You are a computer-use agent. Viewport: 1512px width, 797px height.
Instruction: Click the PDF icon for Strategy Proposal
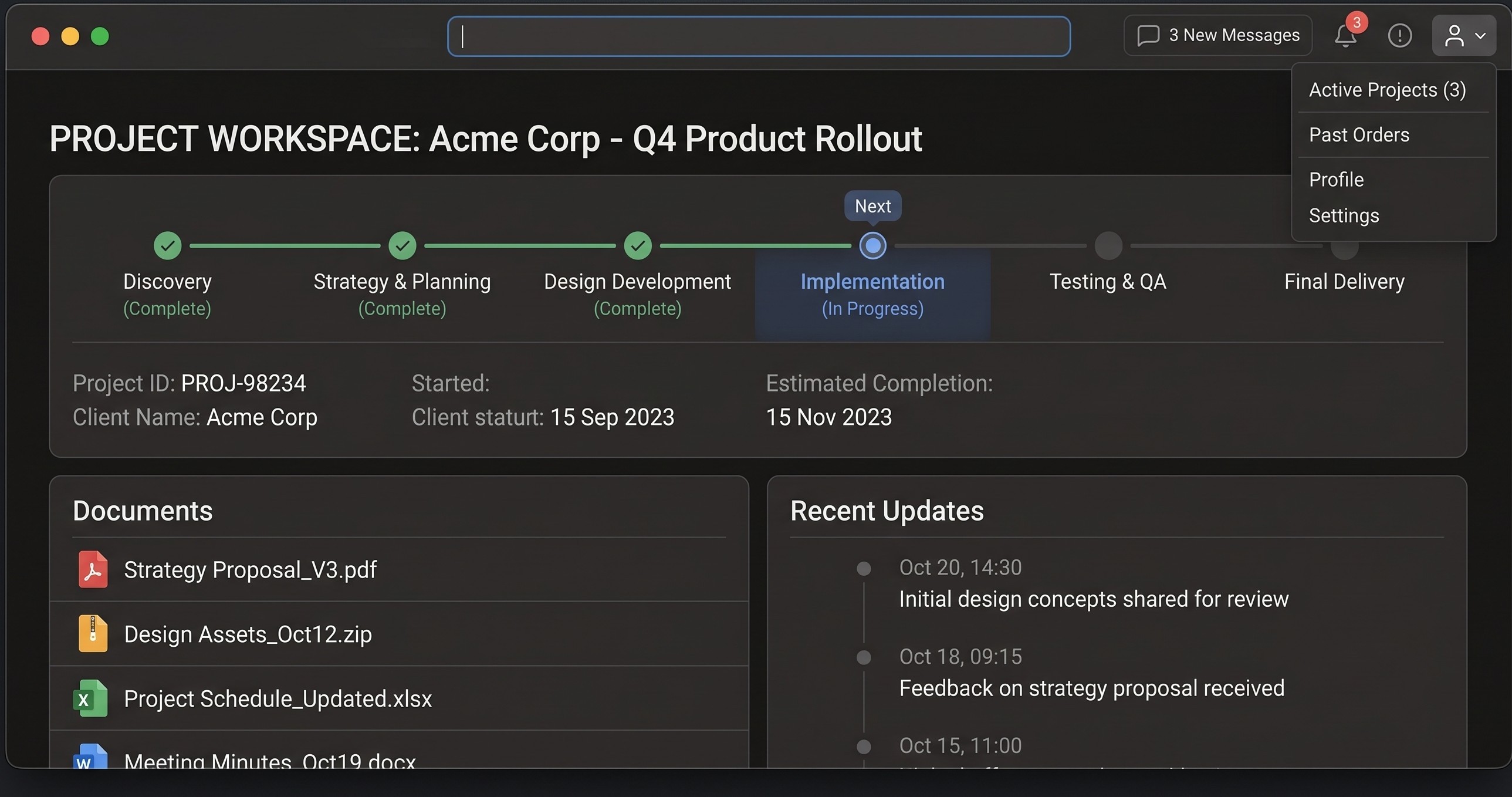pos(93,569)
